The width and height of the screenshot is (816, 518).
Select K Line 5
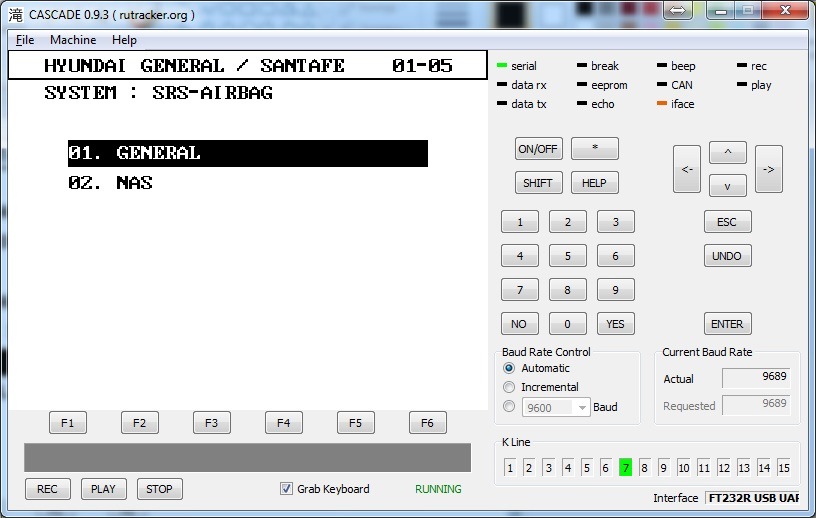[x=586, y=468]
